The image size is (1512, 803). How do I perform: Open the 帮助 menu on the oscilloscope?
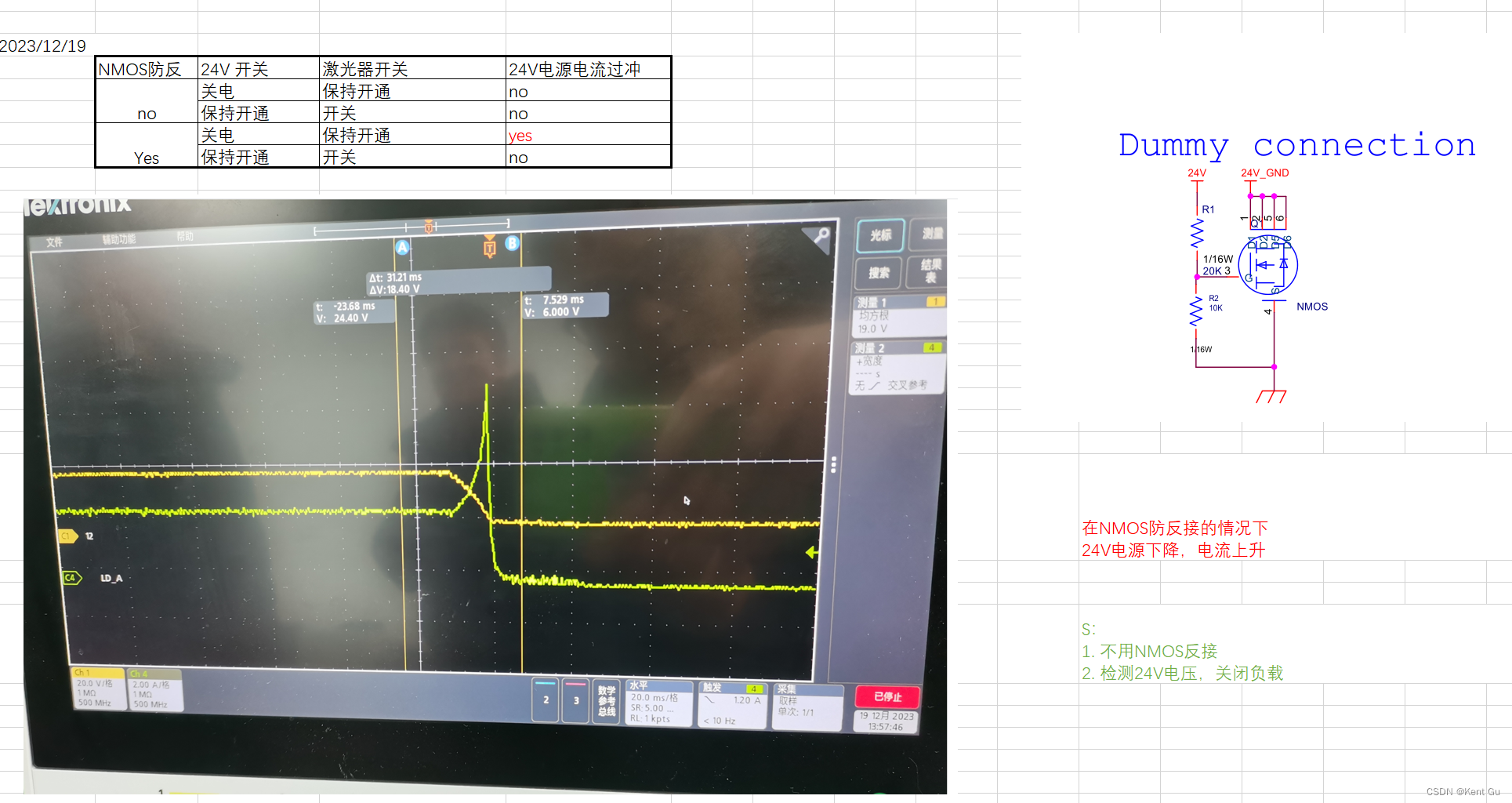(x=185, y=236)
